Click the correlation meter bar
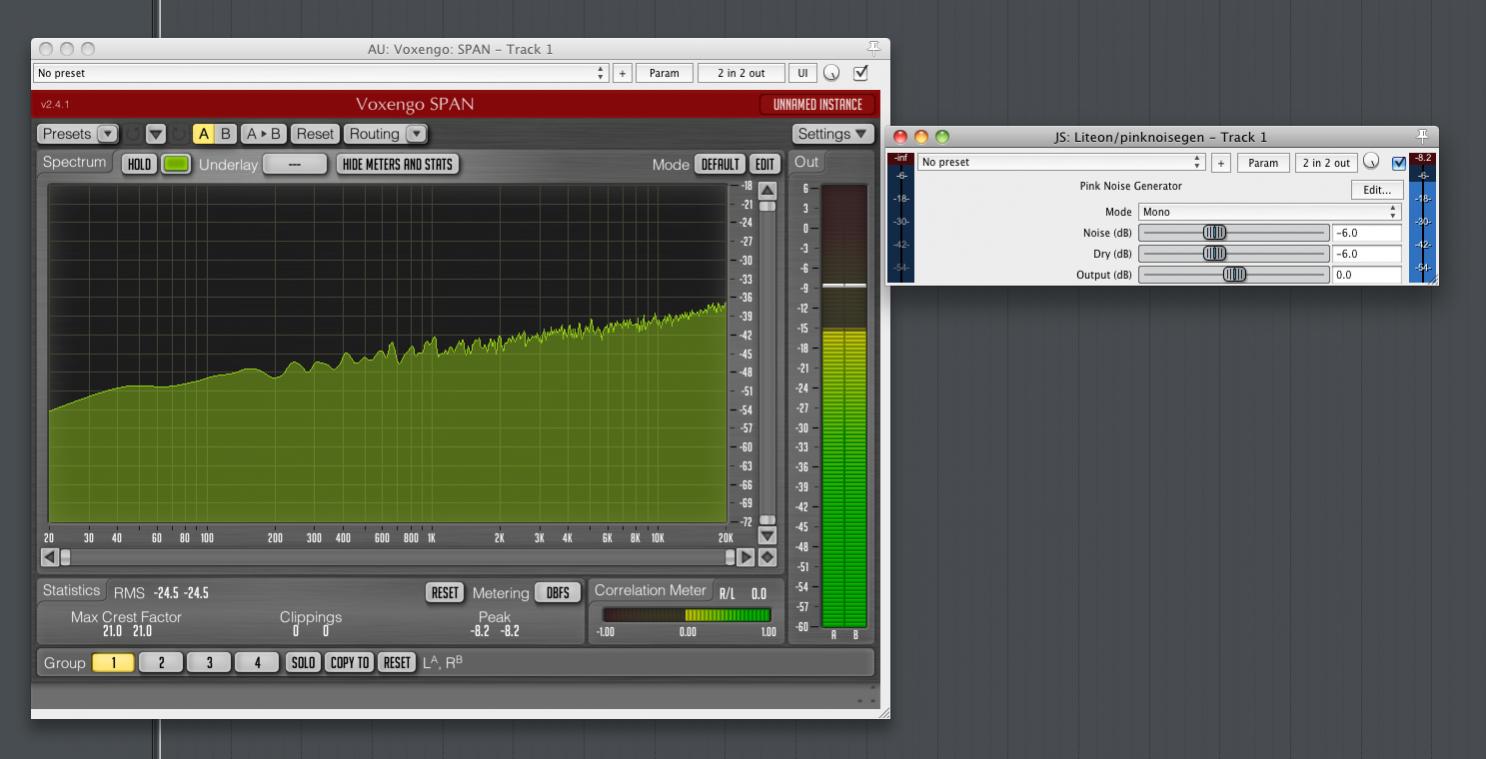The height and width of the screenshot is (759, 1486). [686, 614]
